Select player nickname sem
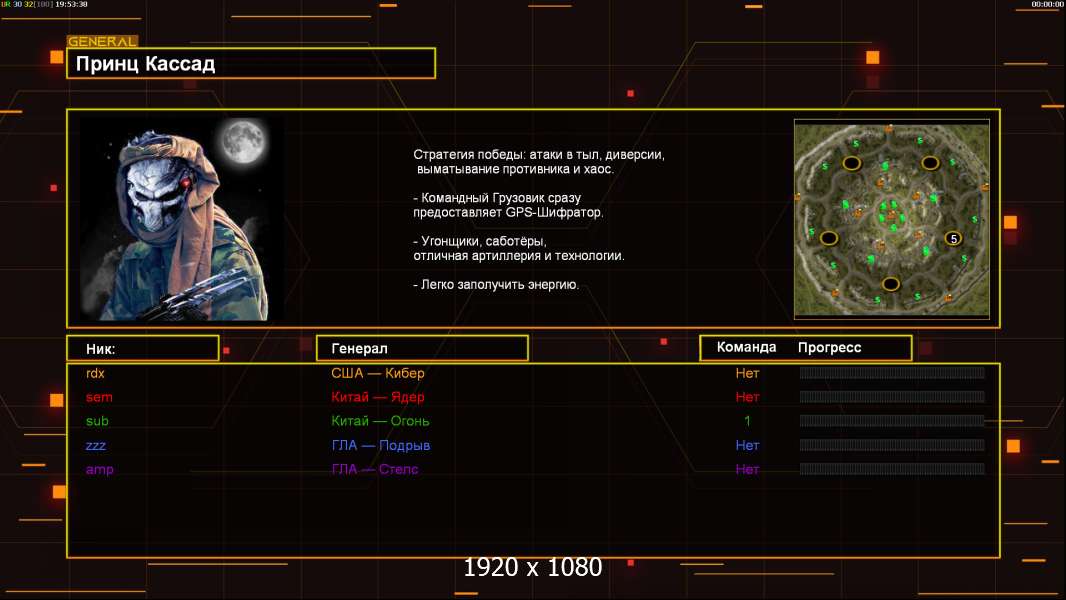 click(99, 397)
